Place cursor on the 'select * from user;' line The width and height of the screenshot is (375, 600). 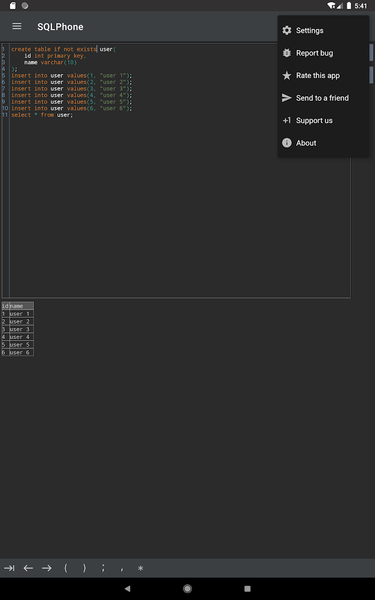(42, 115)
